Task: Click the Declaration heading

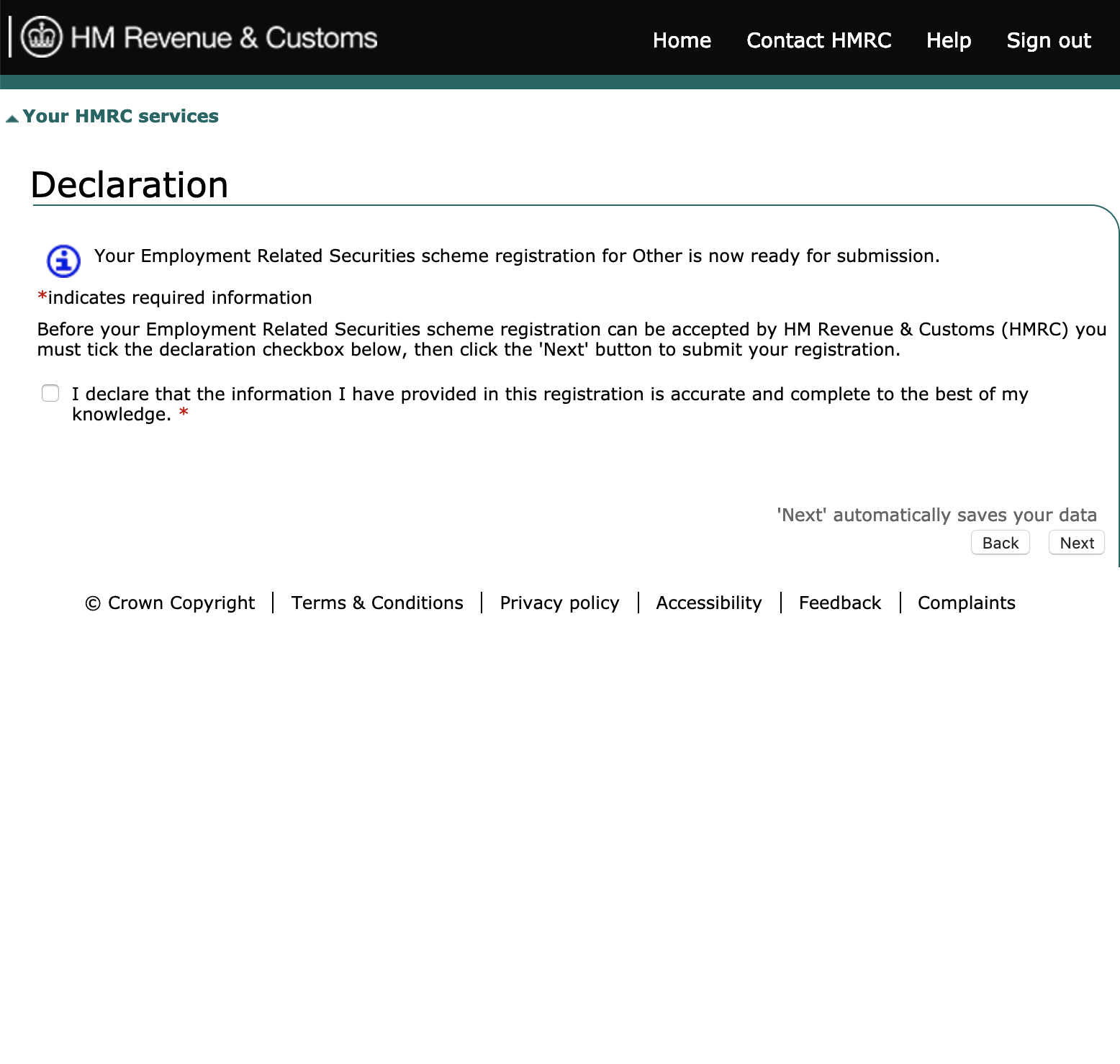Action: (130, 184)
